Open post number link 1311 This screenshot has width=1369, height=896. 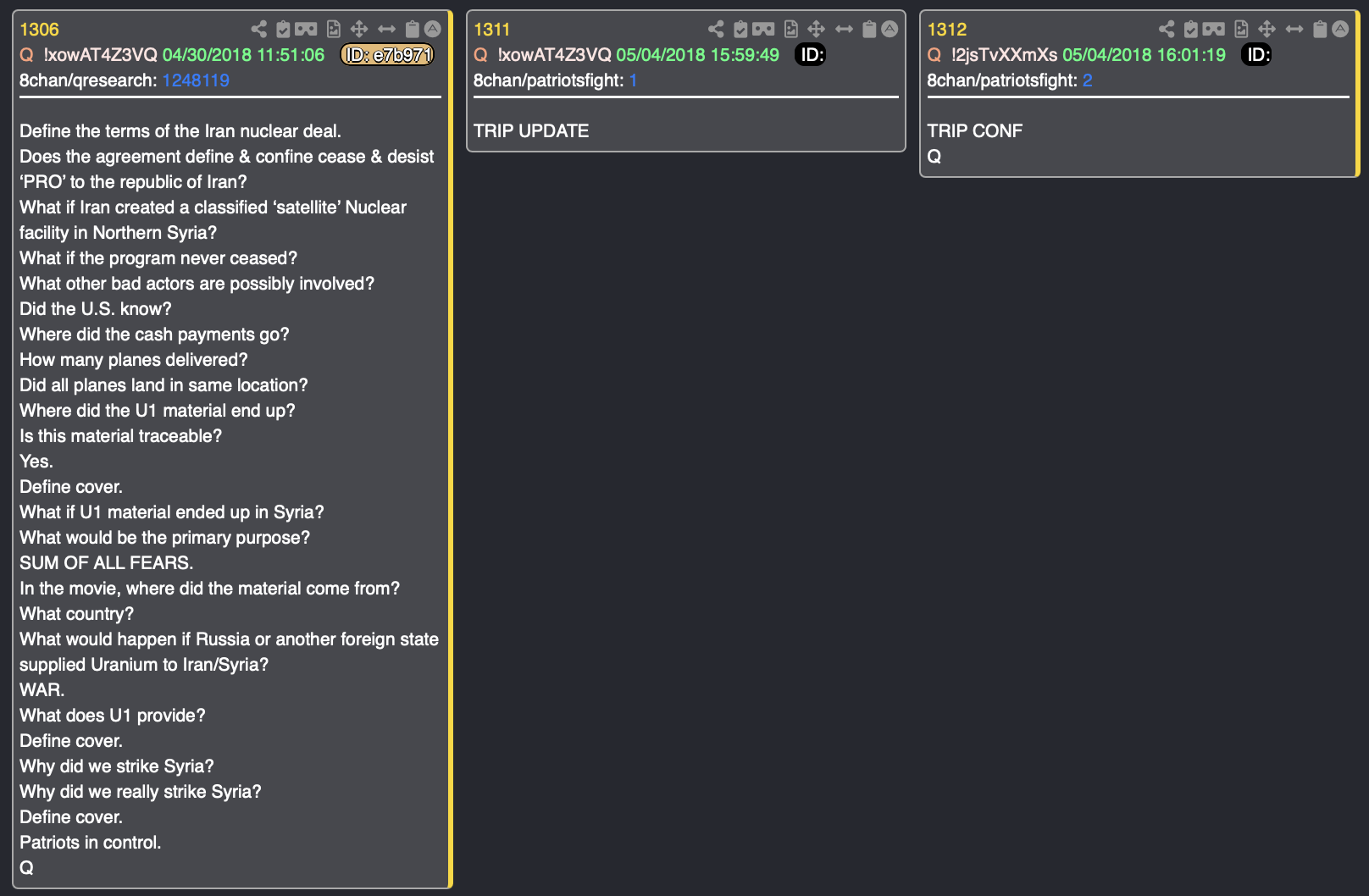(492, 30)
